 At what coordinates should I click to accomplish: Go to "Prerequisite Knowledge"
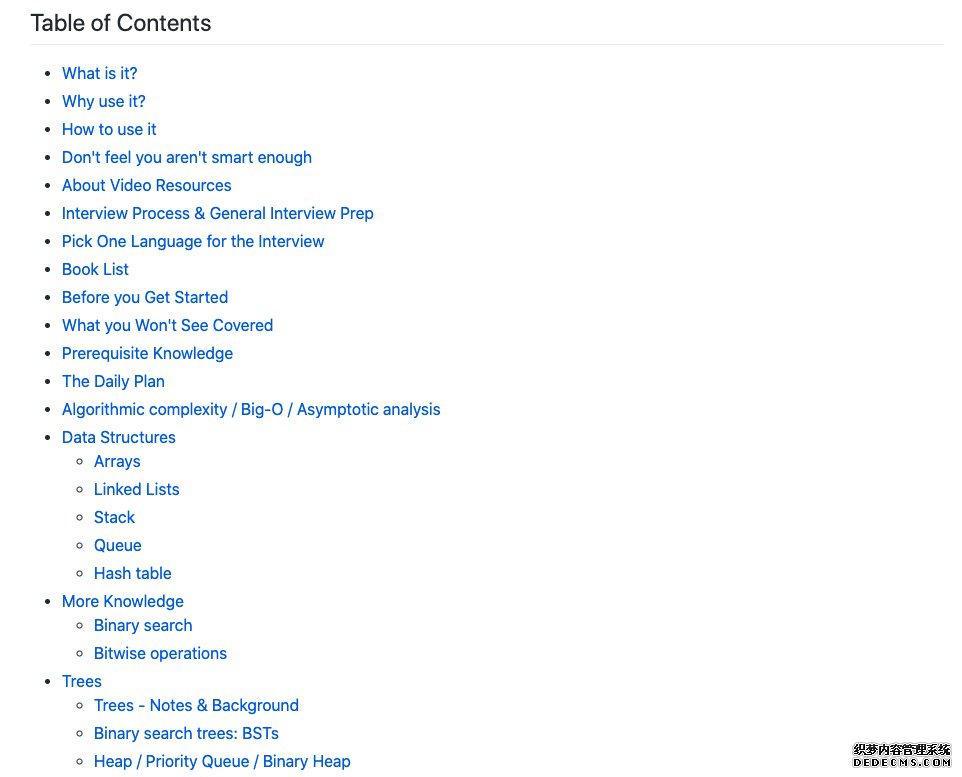click(147, 354)
